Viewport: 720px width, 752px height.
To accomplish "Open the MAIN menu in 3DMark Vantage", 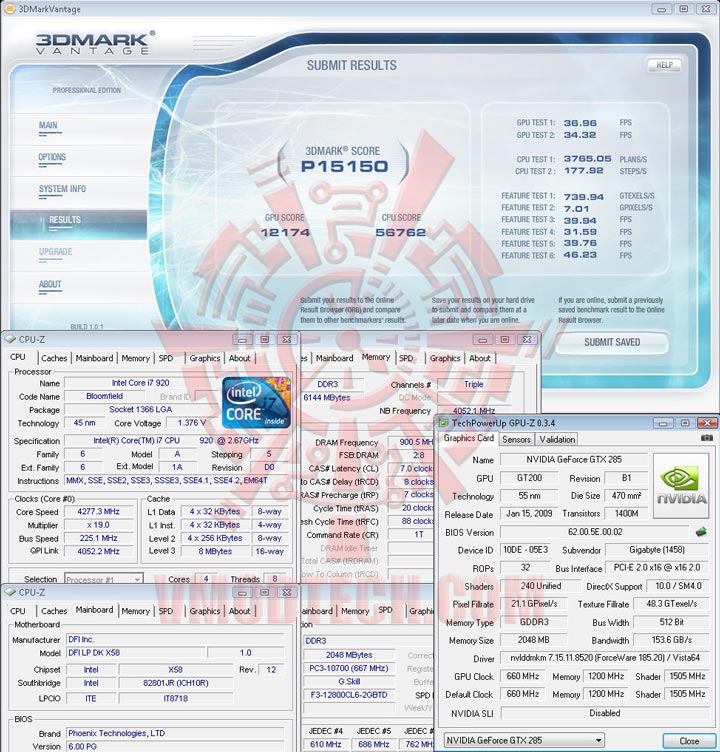I will [48, 125].
